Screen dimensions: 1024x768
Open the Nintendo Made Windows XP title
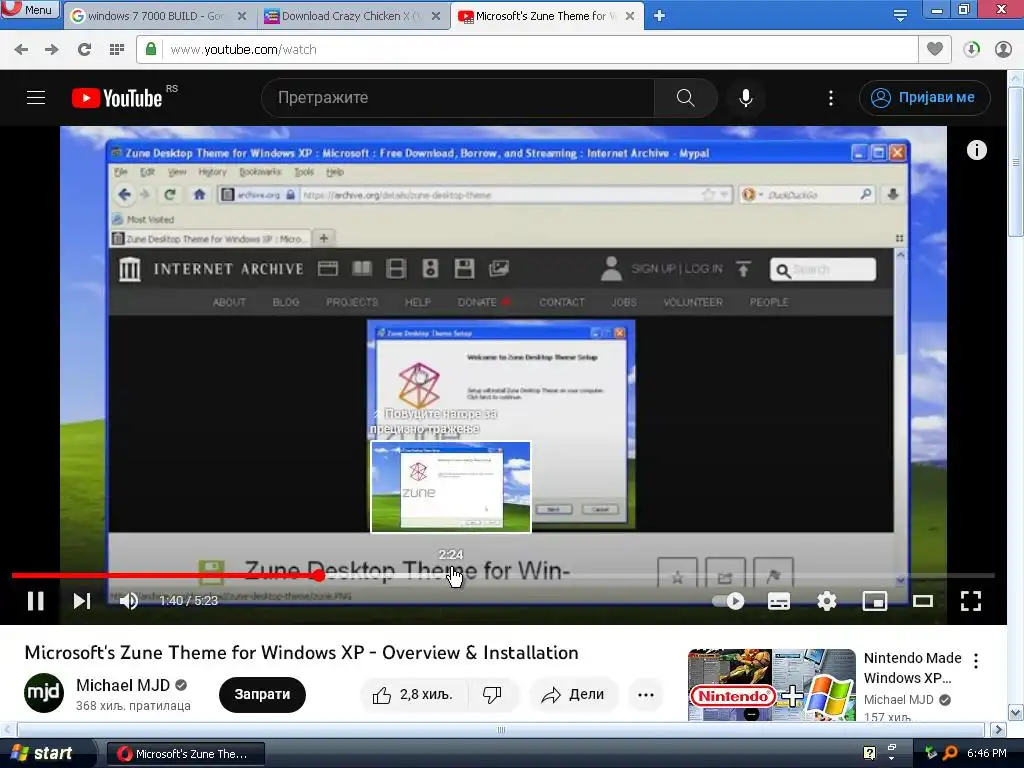[x=912, y=667]
